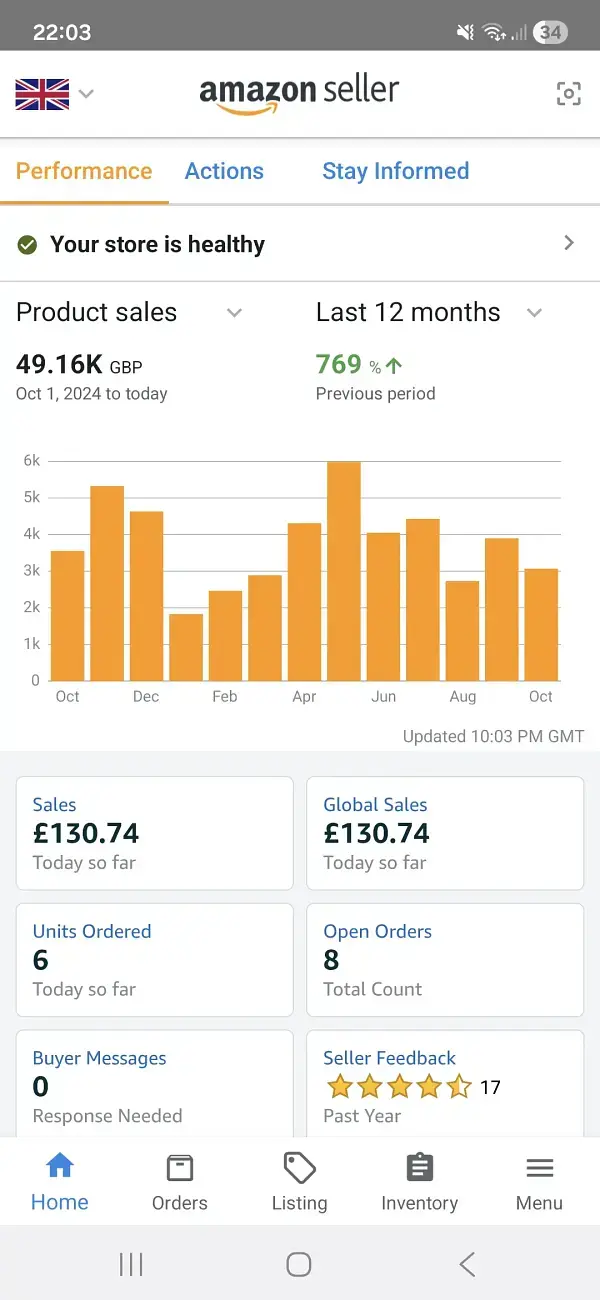Tap the green store health checkmark
The image size is (600, 1300).
coord(28,244)
